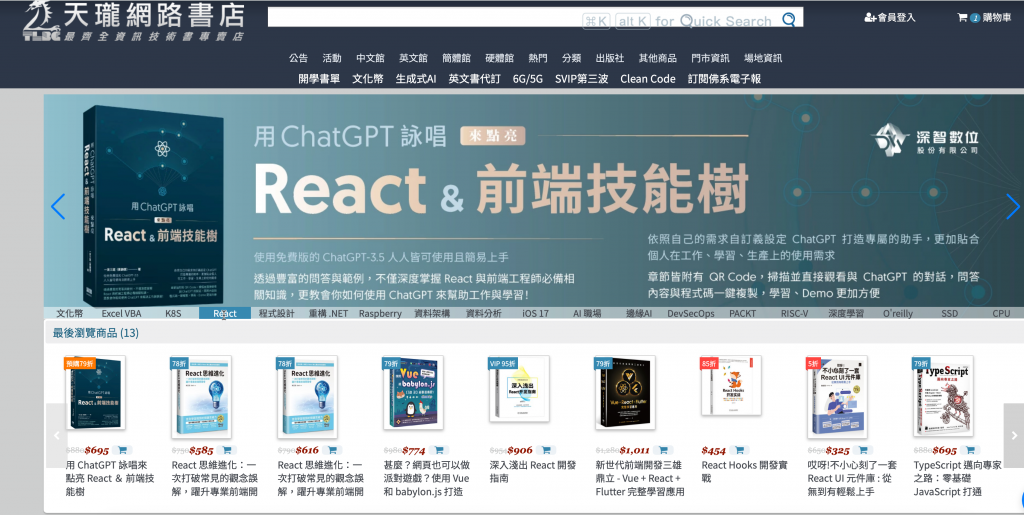The image size is (1024, 515).
Task: Open the 中文館 menu
Action: coord(370,58)
